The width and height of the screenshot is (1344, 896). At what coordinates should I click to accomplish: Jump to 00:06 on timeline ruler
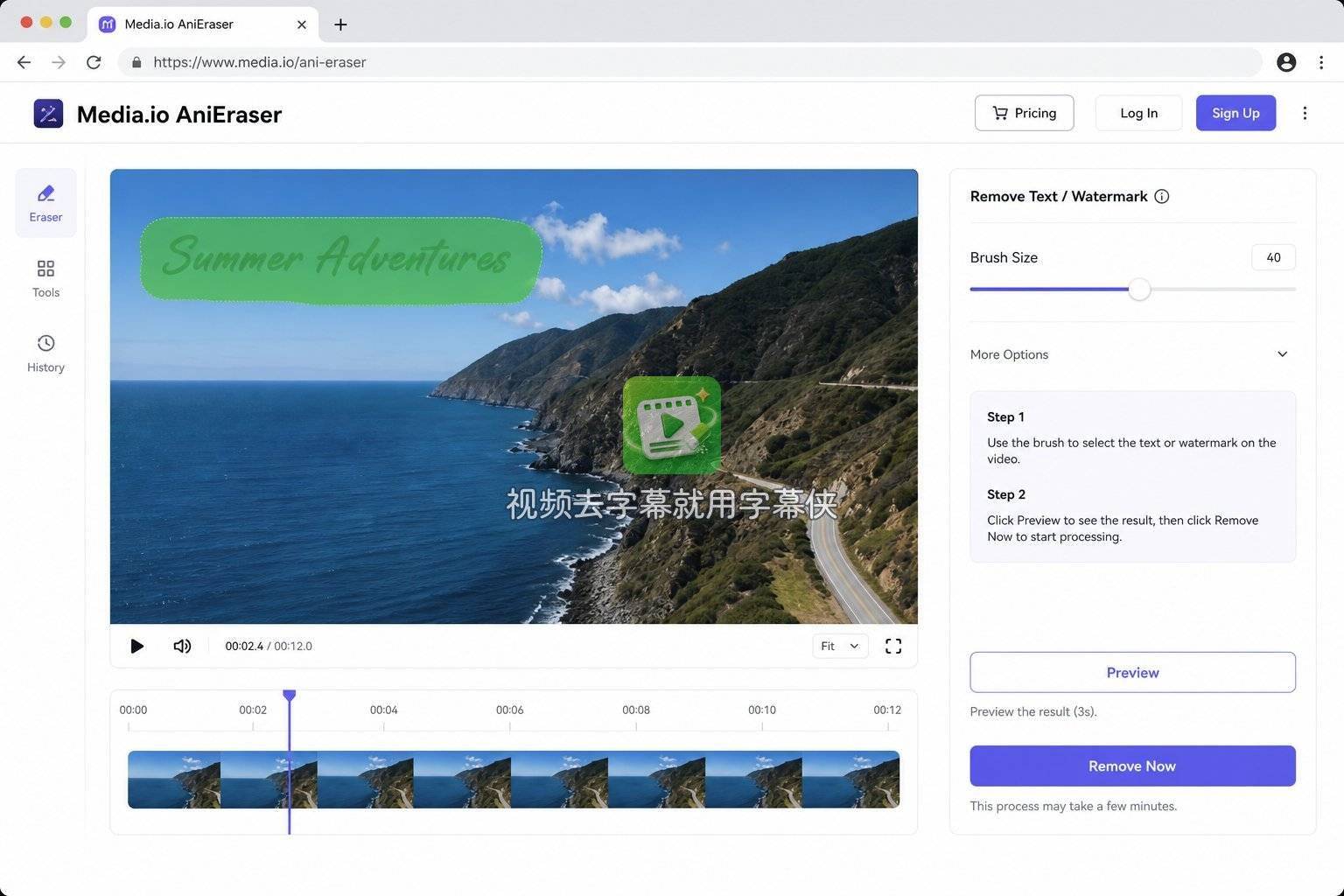[x=509, y=710]
